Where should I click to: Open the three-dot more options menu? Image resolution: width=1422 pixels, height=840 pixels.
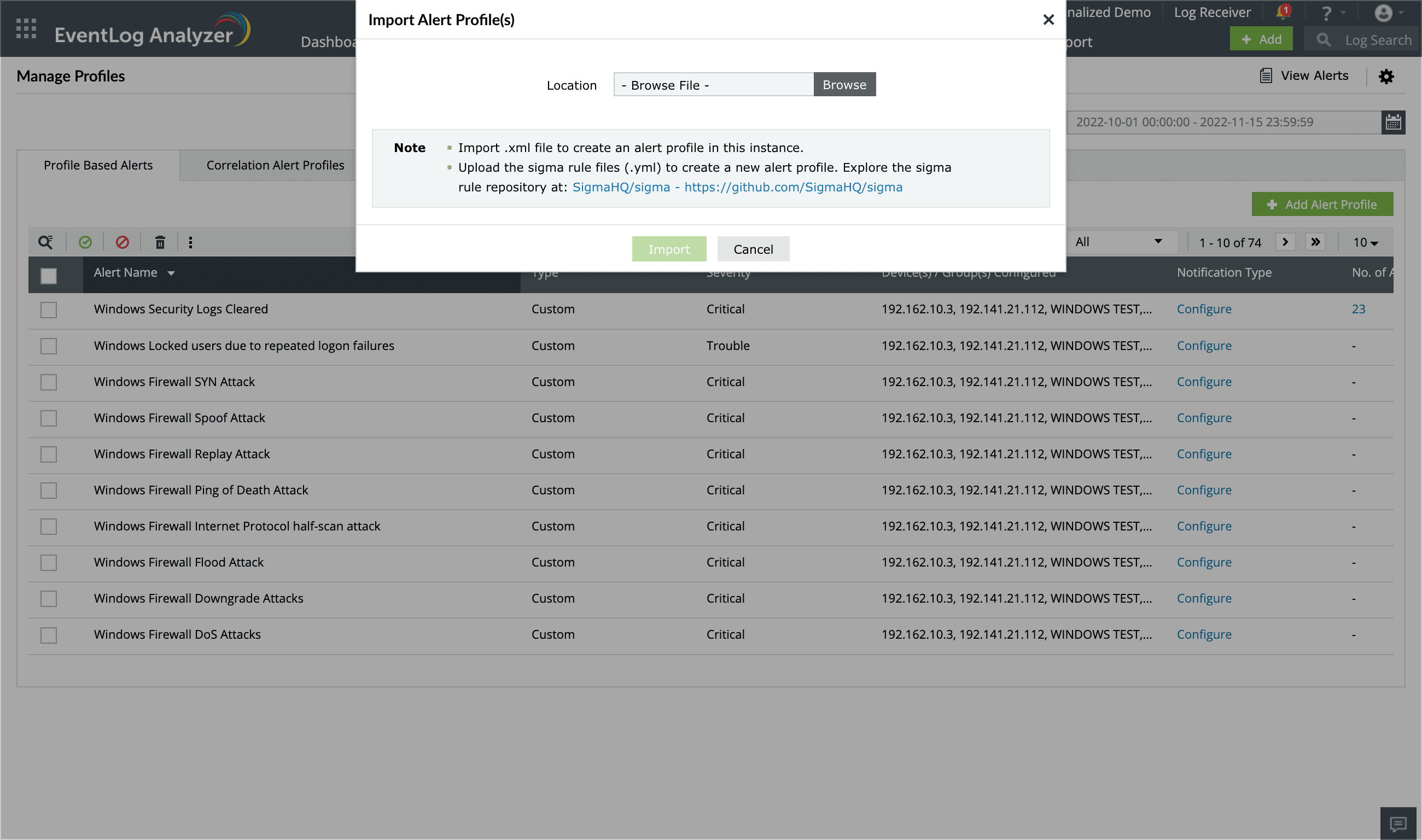[x=190, y=242]
